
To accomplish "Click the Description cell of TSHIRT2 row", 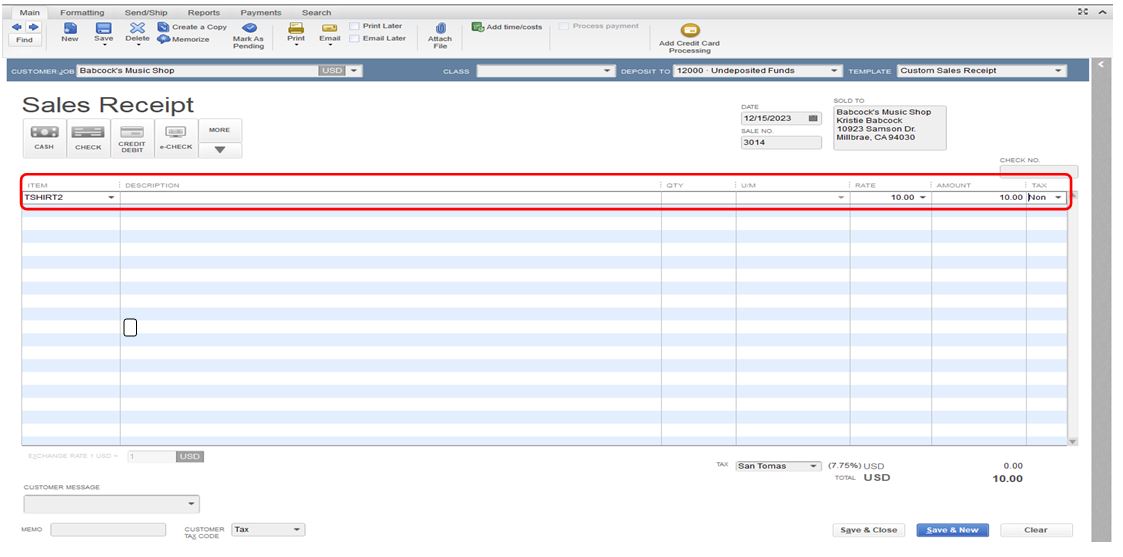I will tap(390, 198).
